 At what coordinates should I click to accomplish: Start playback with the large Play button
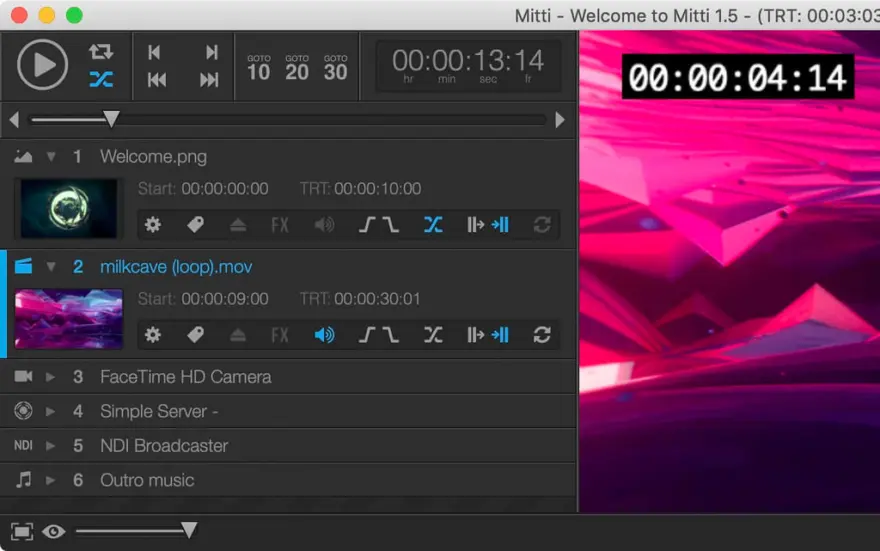43,65
